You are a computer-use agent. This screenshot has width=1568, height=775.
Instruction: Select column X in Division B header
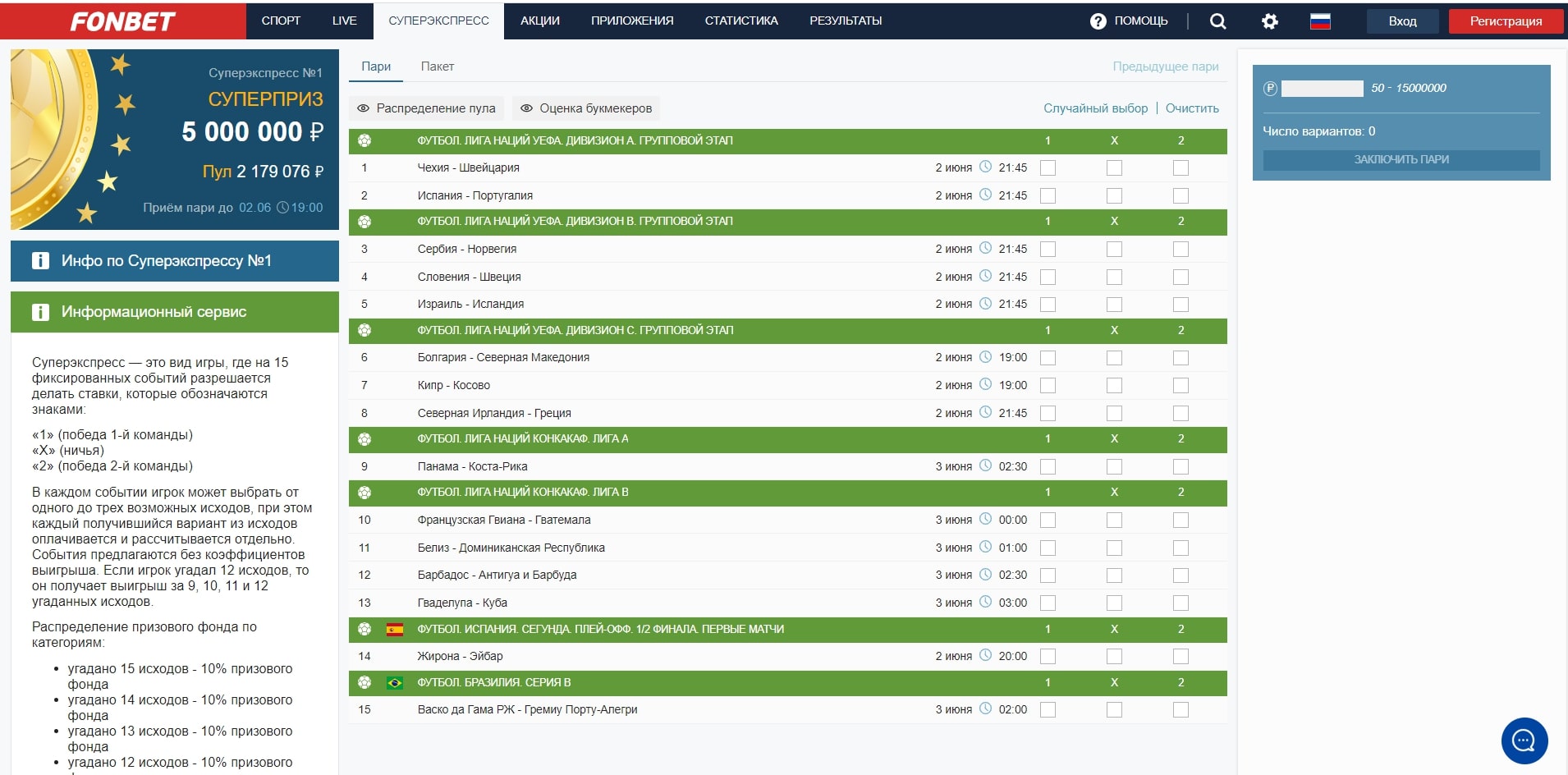click(x=1114, y=222)
